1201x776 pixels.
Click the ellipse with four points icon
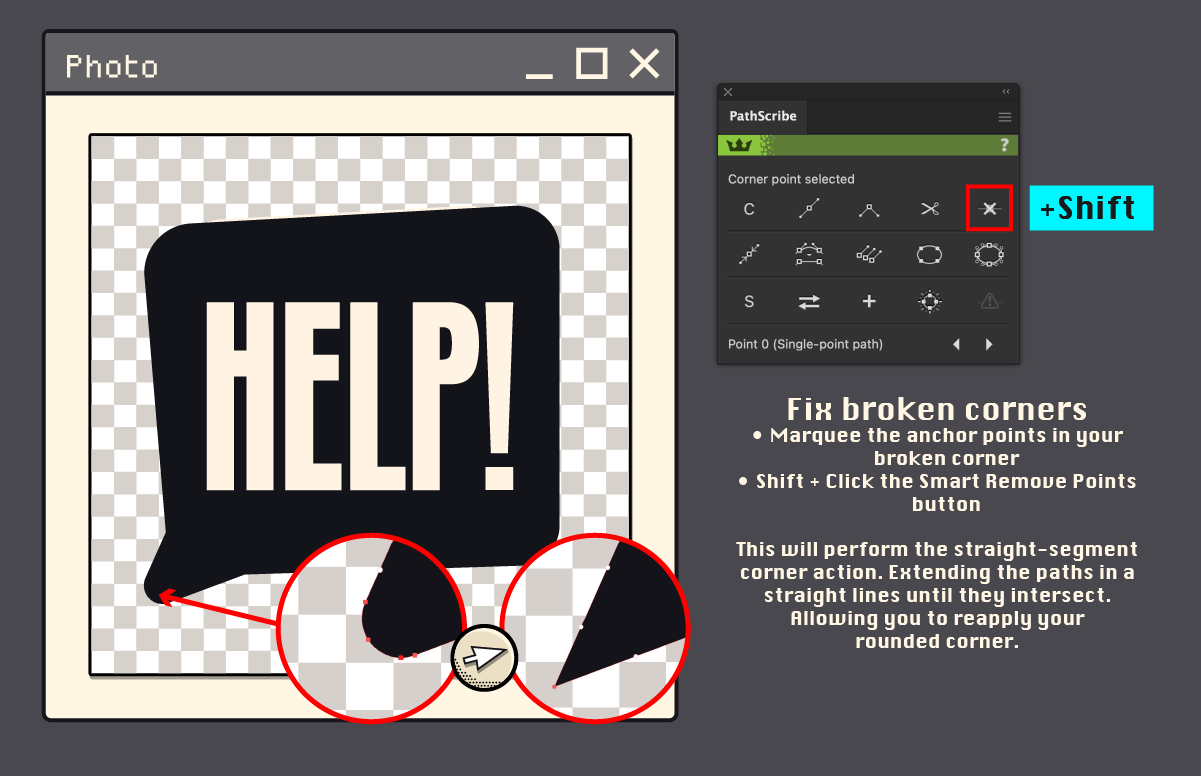point(930,255)
